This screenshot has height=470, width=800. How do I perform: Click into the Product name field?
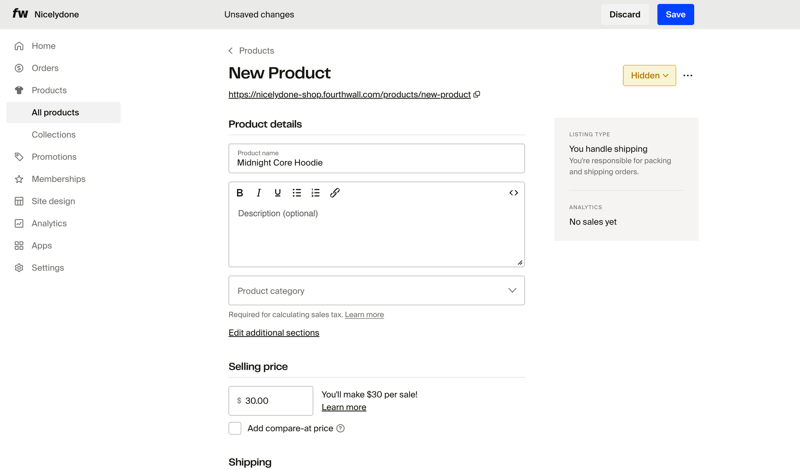coord(376,162)
